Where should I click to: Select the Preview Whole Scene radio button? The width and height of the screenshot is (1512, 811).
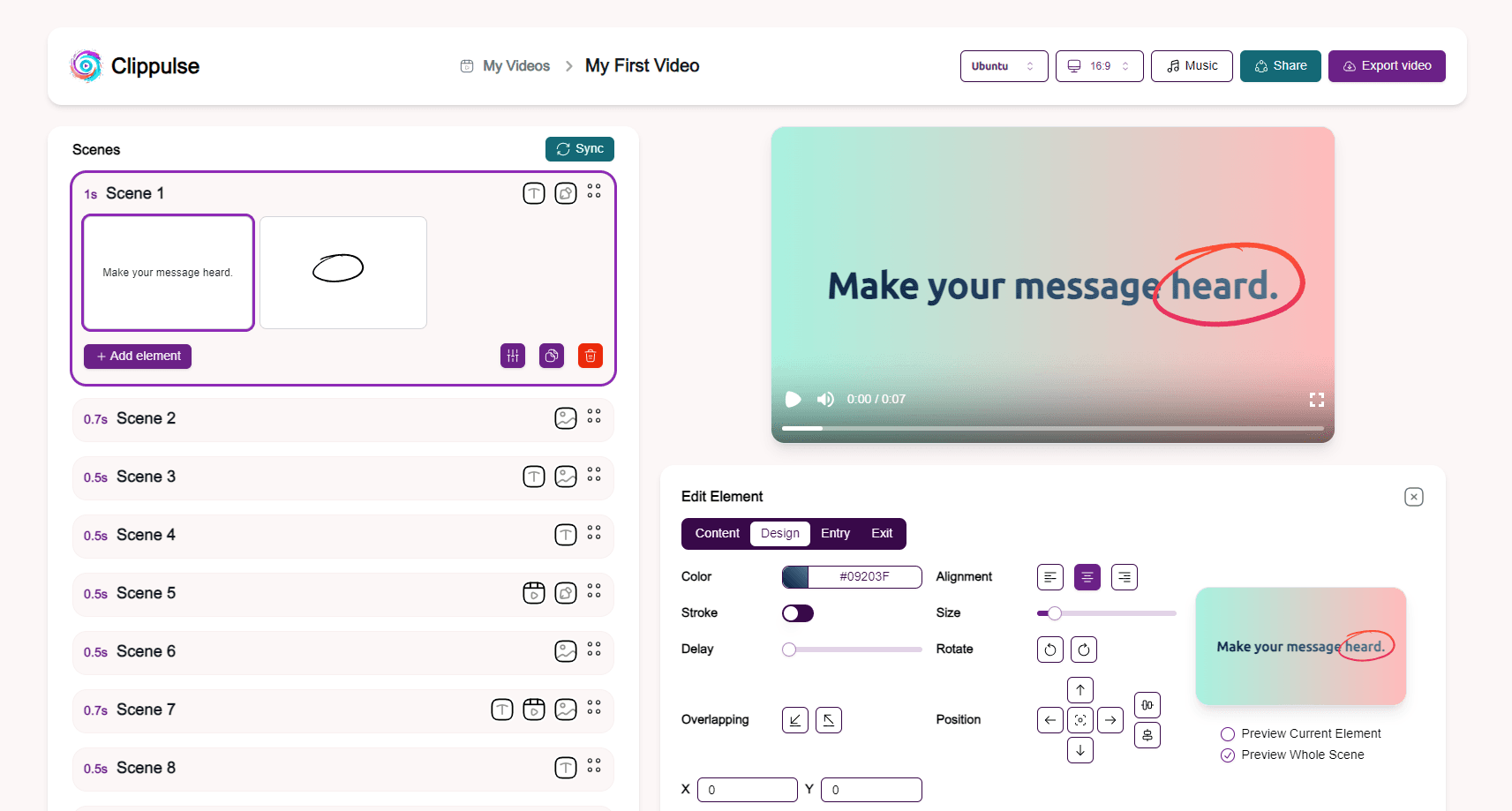pos(1227,755)
